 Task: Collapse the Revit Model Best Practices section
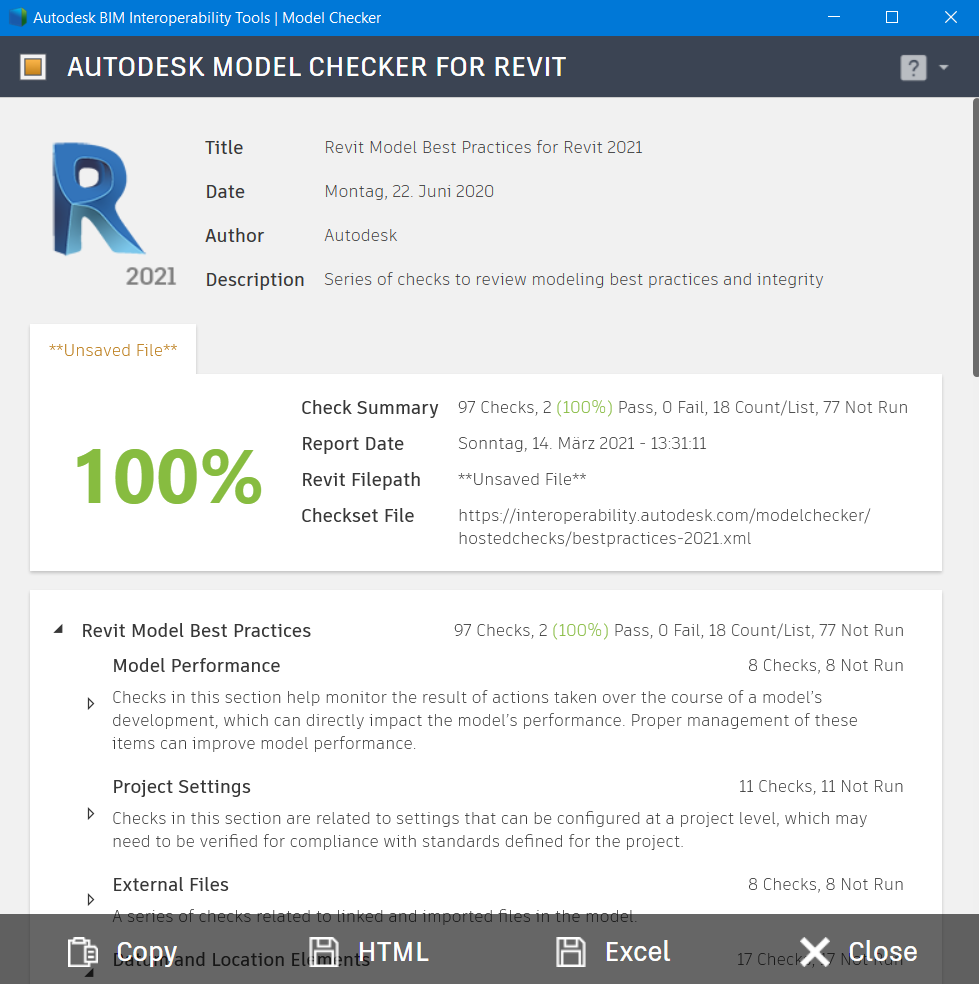(57, 629)
